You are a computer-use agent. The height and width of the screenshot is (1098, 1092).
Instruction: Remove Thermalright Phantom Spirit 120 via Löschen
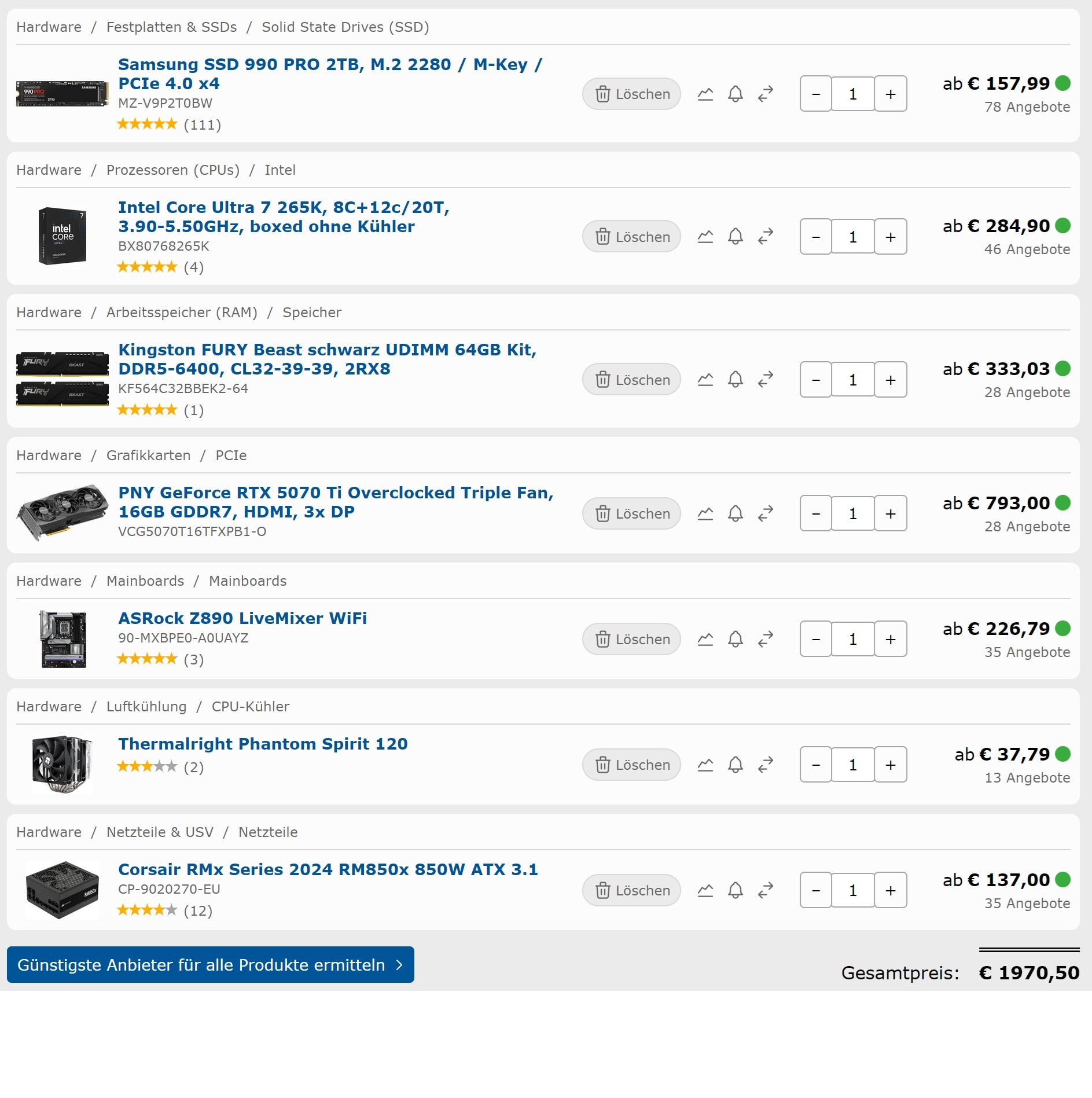pos(631,765)
